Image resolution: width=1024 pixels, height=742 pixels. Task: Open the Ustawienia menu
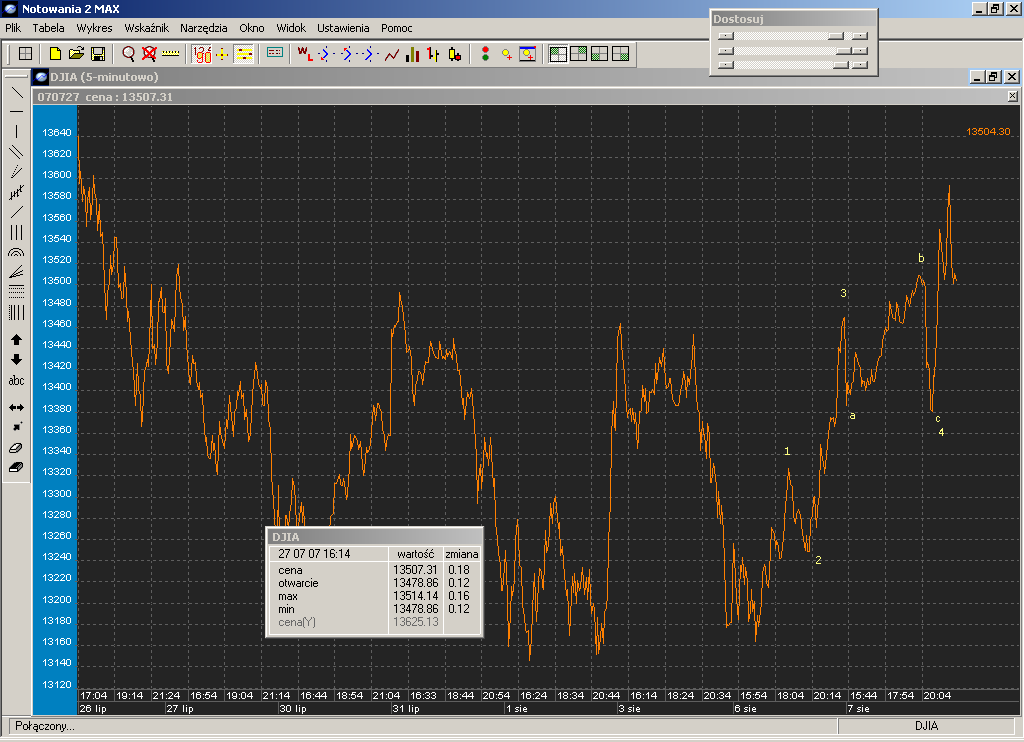(x=343, y=28)
